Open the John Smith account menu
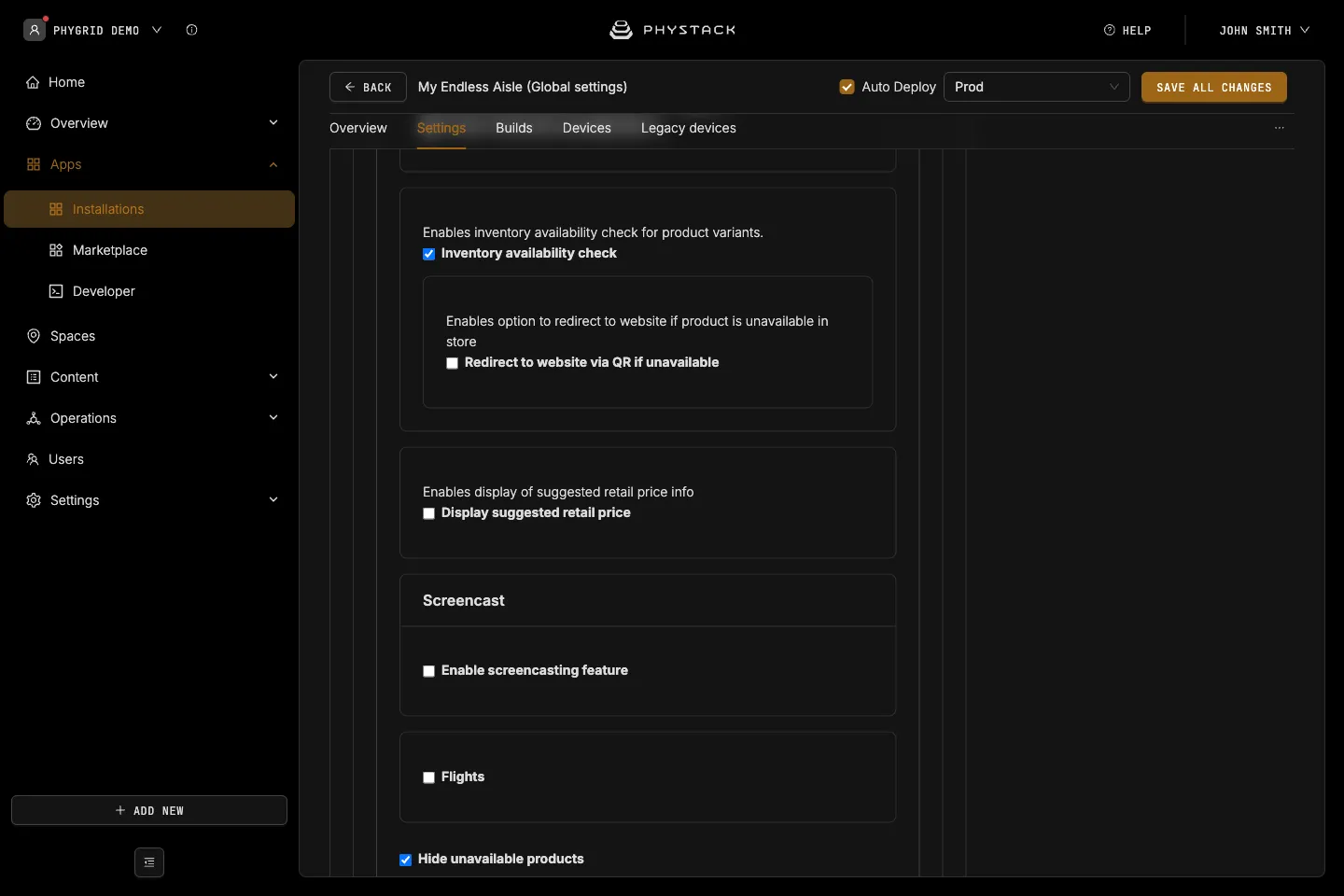The width and height of the screenshot is (1344, 896). coord(1265,30)
